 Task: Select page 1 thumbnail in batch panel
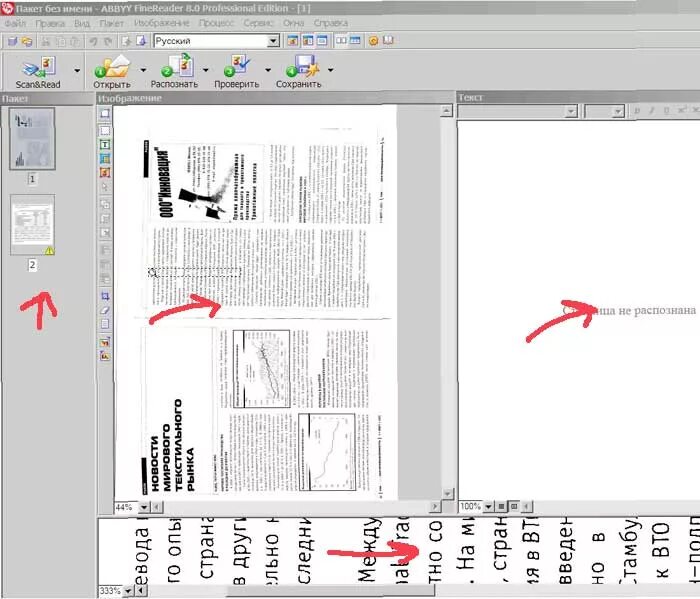pos(32,138)
